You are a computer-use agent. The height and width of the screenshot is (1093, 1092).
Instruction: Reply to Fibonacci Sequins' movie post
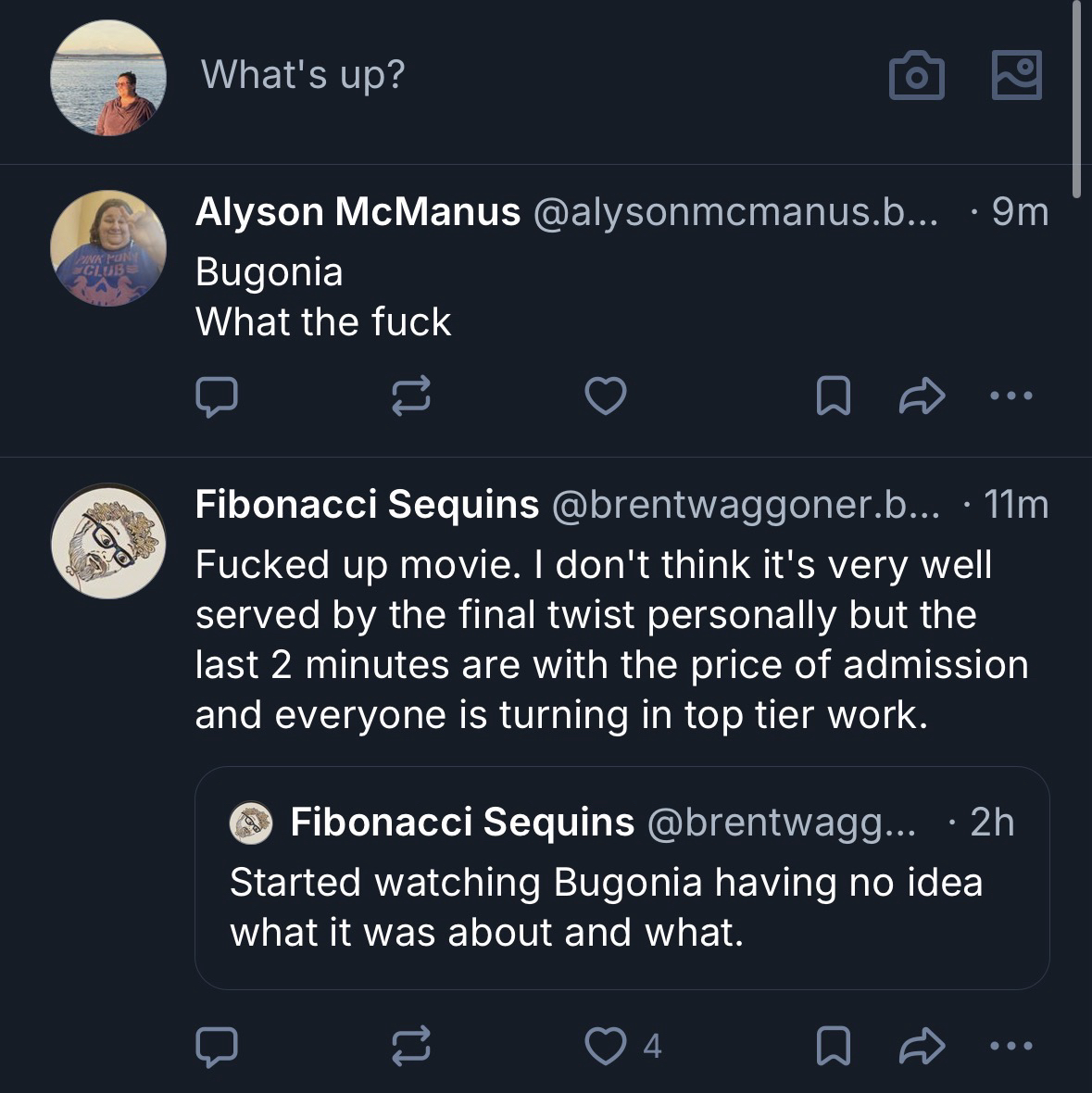coord(217,1046)
